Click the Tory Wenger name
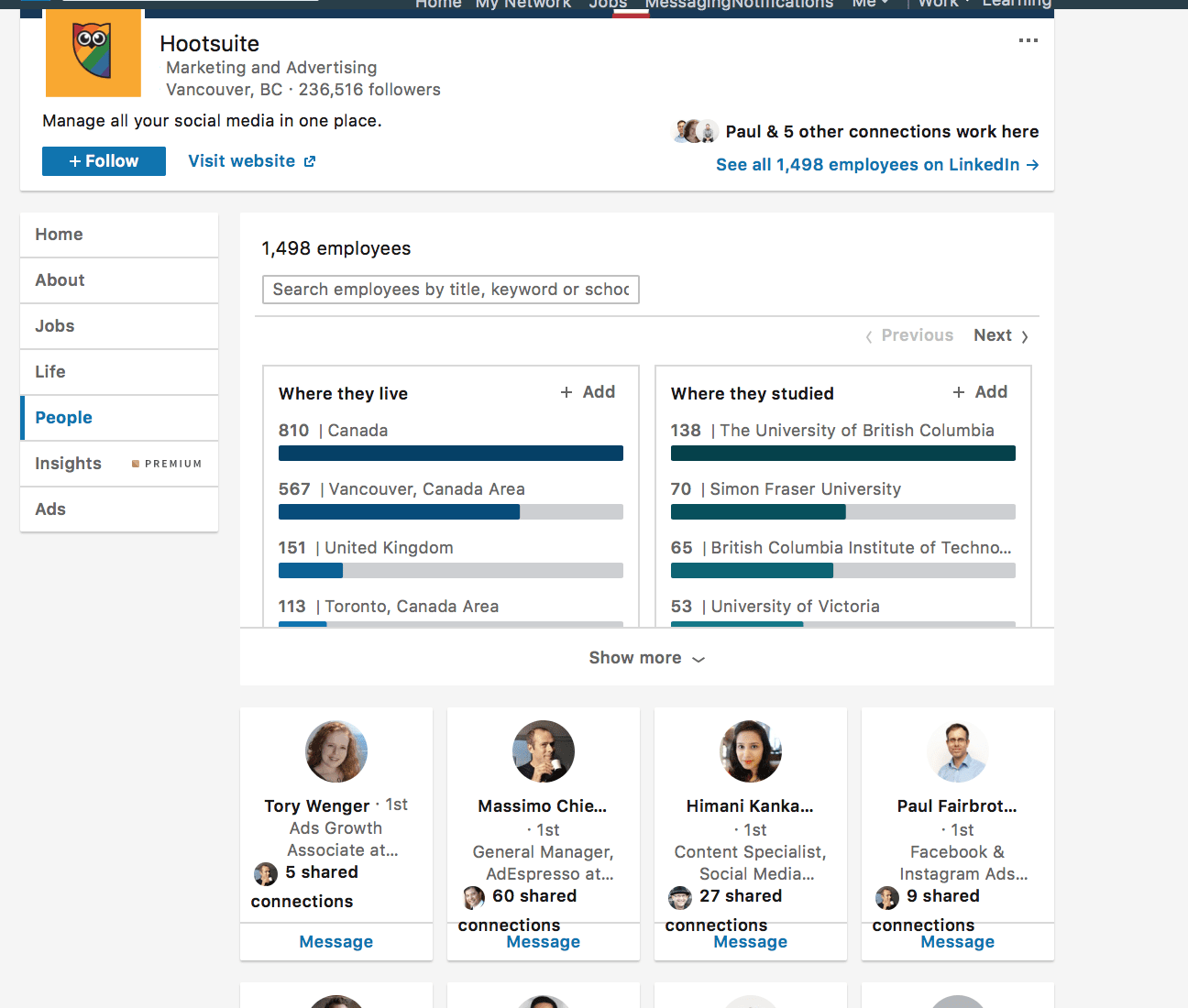The width and height of the screenshot is (1188, 1008). tap(317, 806)
